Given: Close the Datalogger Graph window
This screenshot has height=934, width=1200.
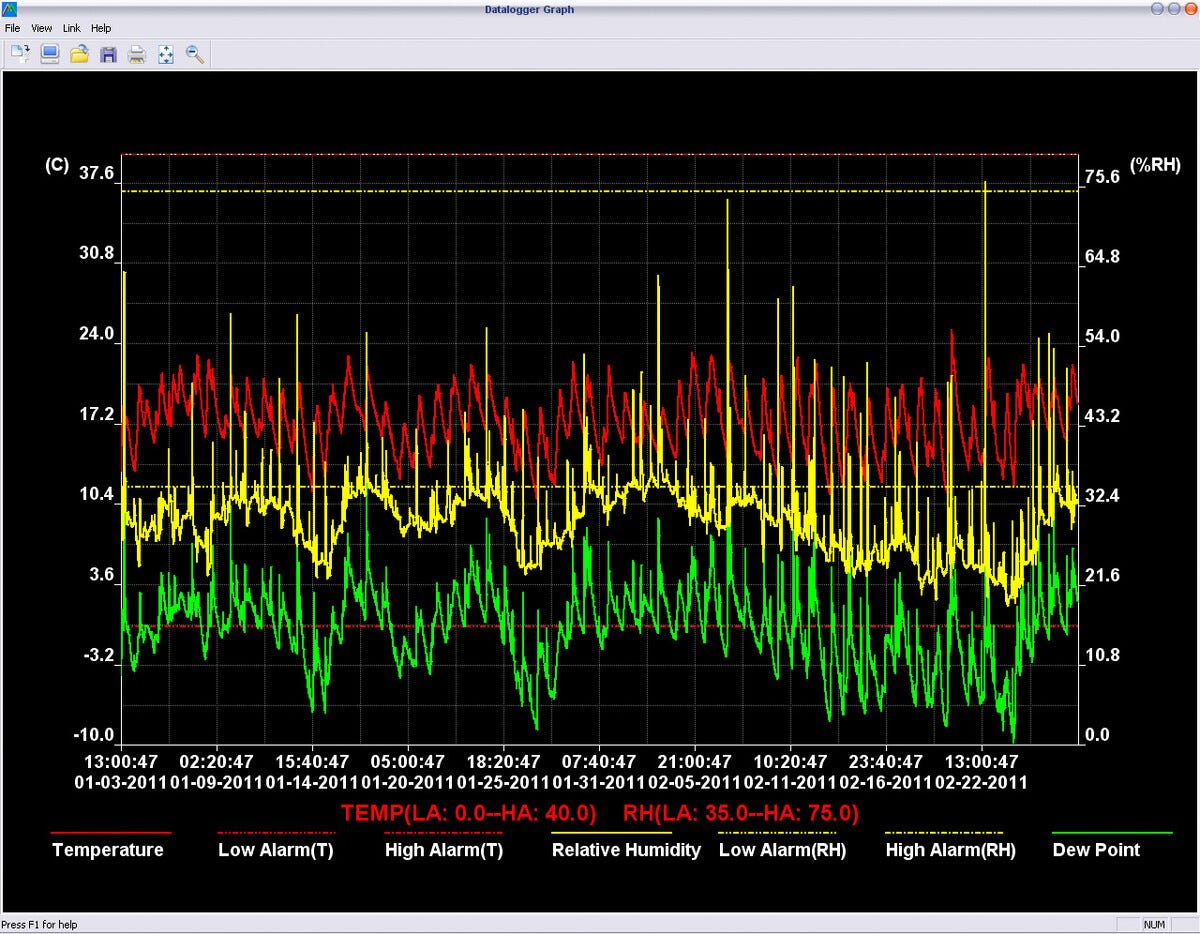Looking at the screenshot, I should click(x=1189, y=9).
